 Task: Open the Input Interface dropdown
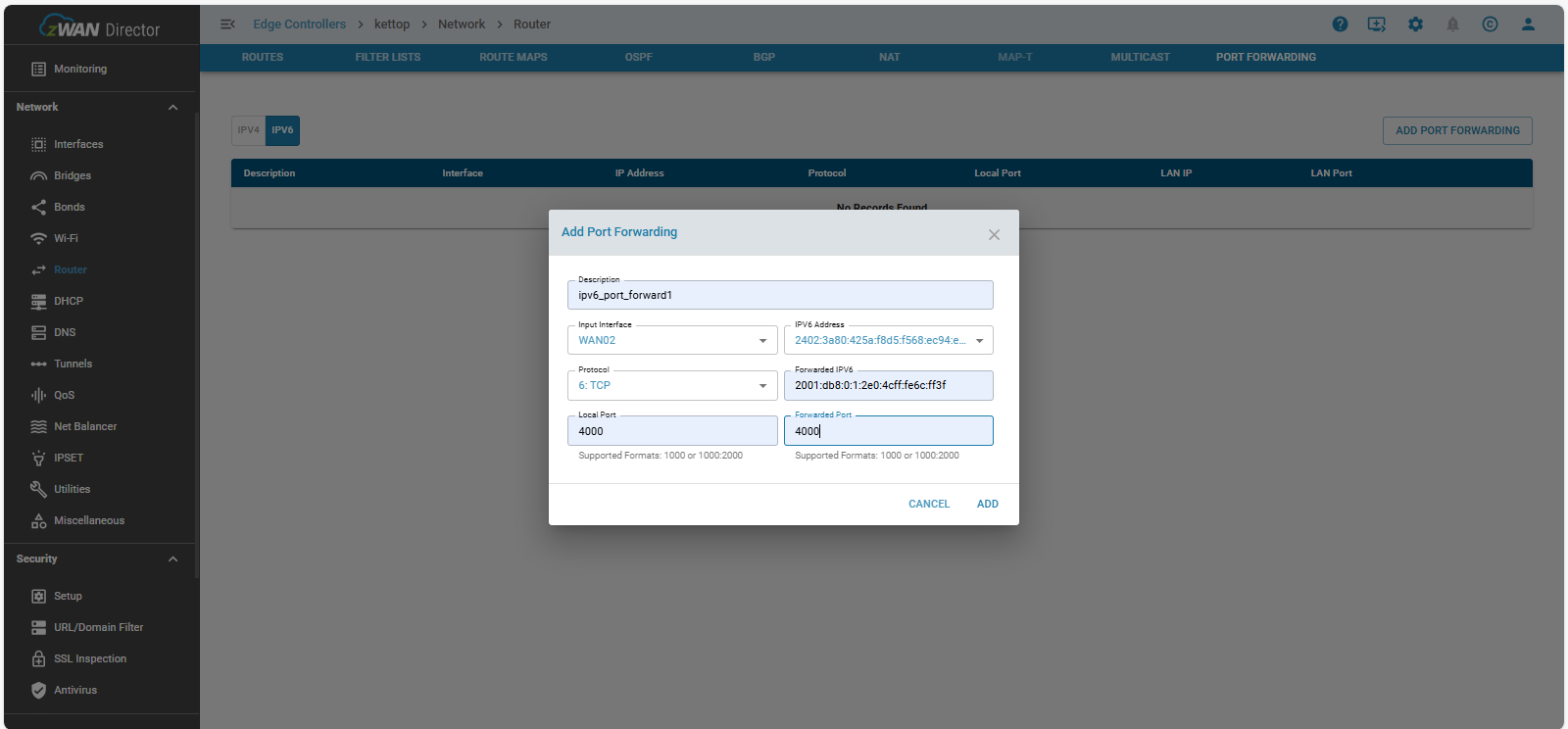click(x=671, y=340)
